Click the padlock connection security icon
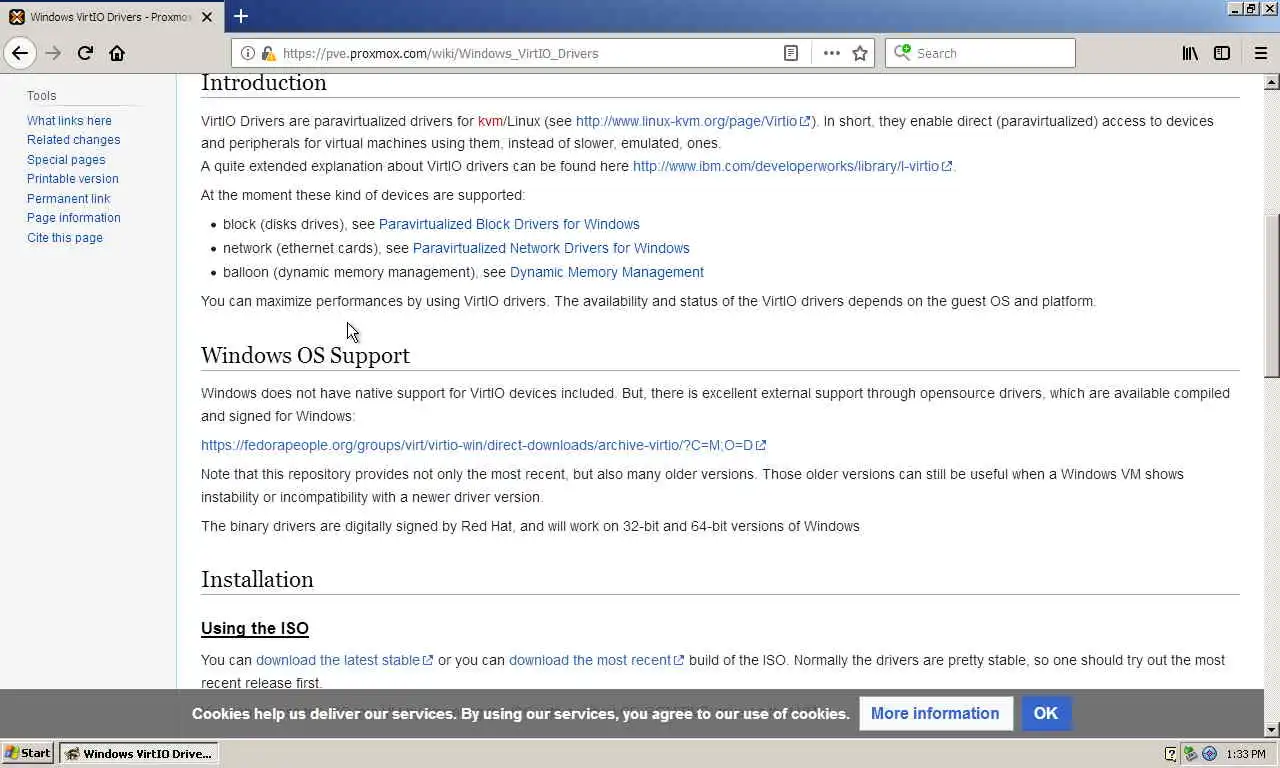Image resolution: width=1280 pixels, height=768 pixels. pos(268,53)
